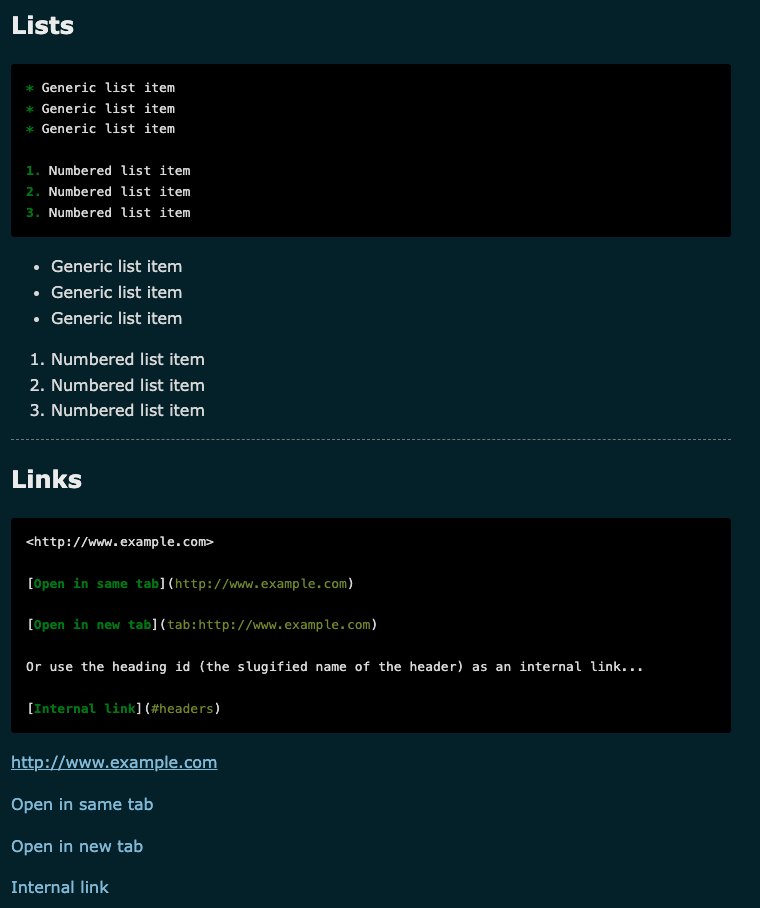Follow the 'Internal link' hyperlink
This screenshot has height=908, width=760.
tap(60, 887)
